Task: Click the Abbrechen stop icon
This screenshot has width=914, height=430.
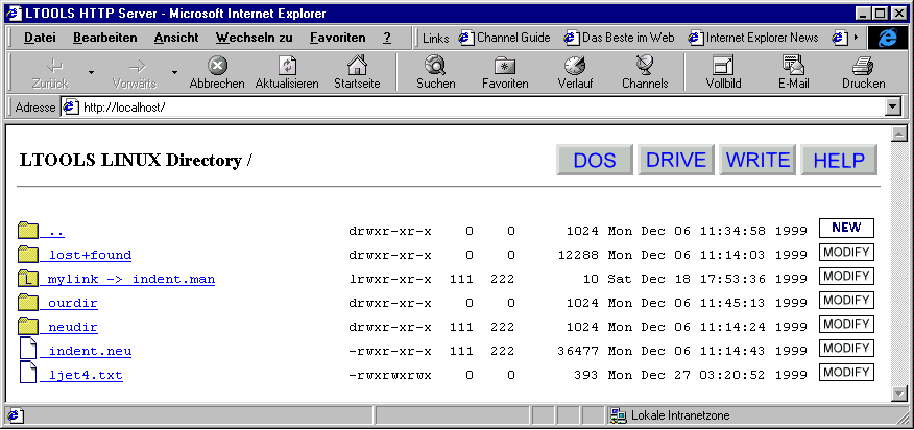Action: 217,66
